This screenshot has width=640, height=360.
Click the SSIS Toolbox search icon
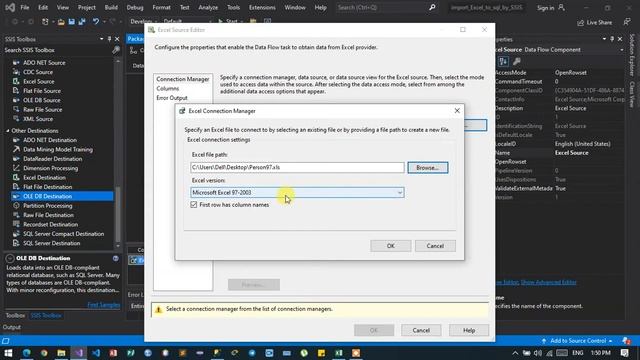point(116,50)
